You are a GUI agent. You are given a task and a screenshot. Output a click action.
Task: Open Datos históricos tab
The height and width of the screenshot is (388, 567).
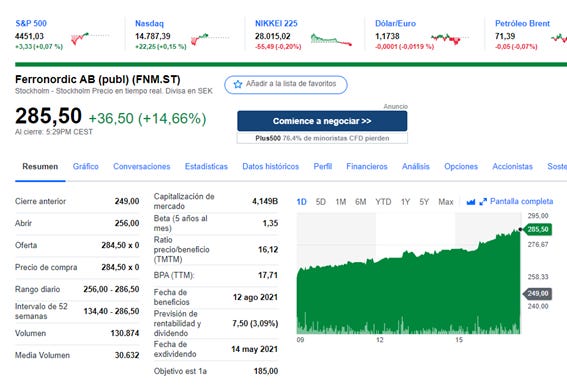[270, 166]
